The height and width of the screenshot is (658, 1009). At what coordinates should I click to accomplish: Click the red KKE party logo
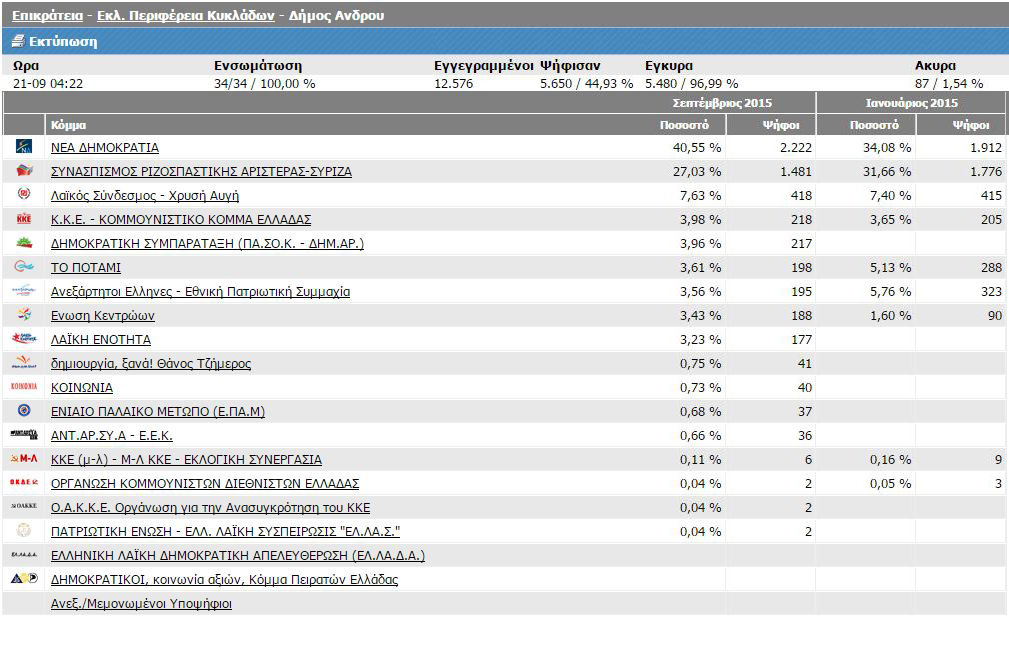coord(24,219)
